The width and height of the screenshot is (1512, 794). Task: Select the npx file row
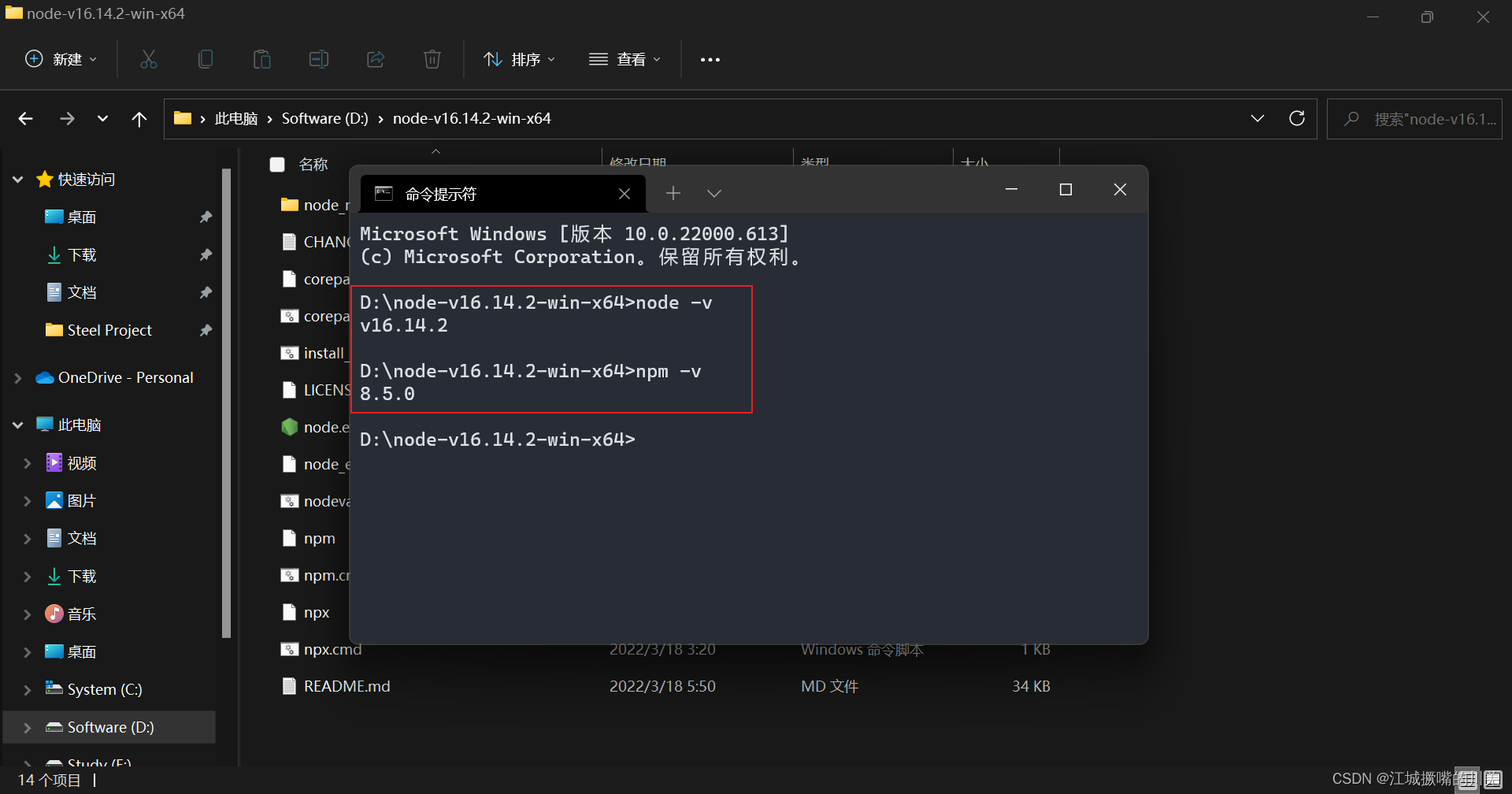(x=317, y=613)
